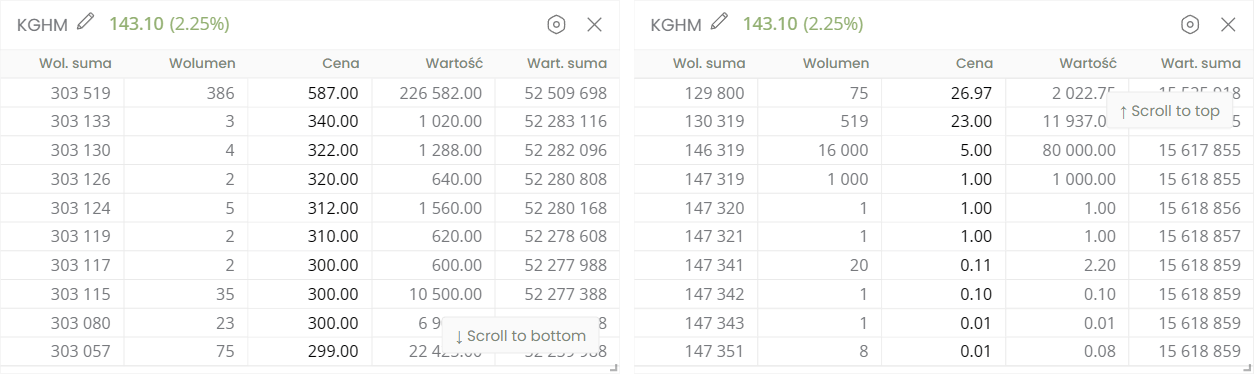This screenshot has height=374, width=1254.
Task: Click Wart. suma header in left panel
Action: [566, 63]
